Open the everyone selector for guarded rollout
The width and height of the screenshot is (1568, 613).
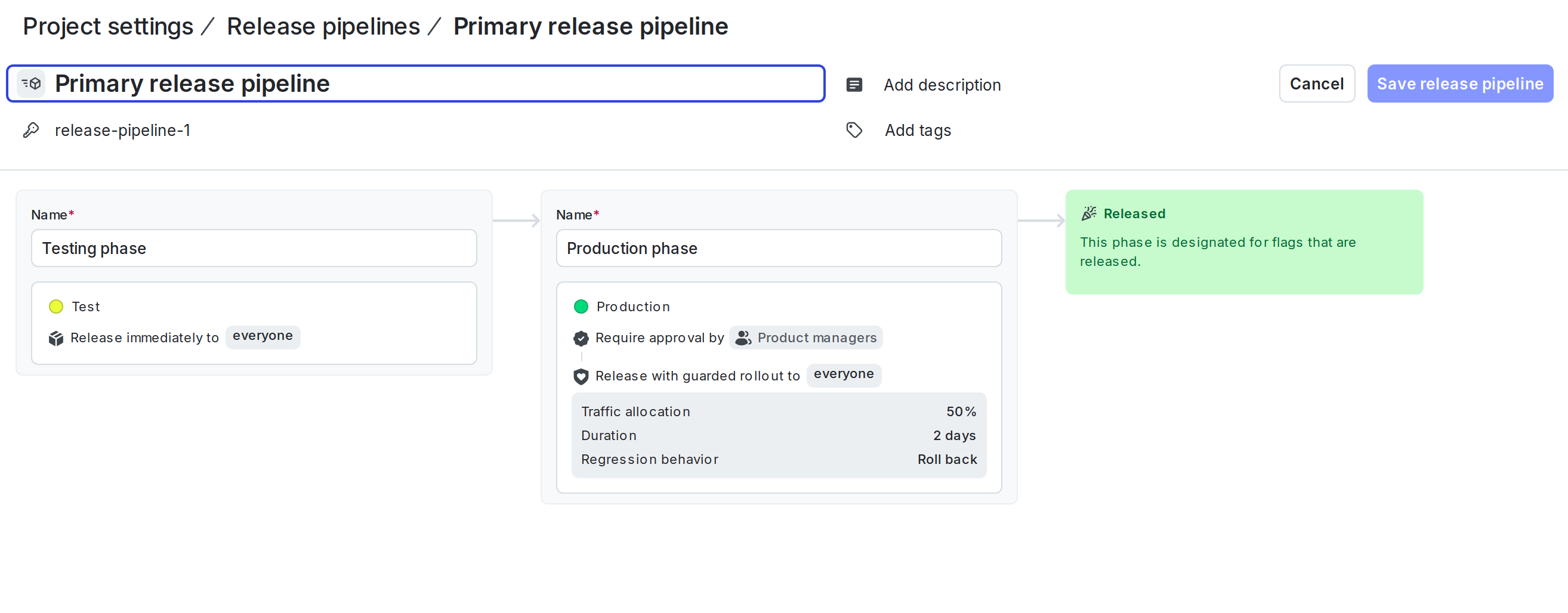(844, 374)
